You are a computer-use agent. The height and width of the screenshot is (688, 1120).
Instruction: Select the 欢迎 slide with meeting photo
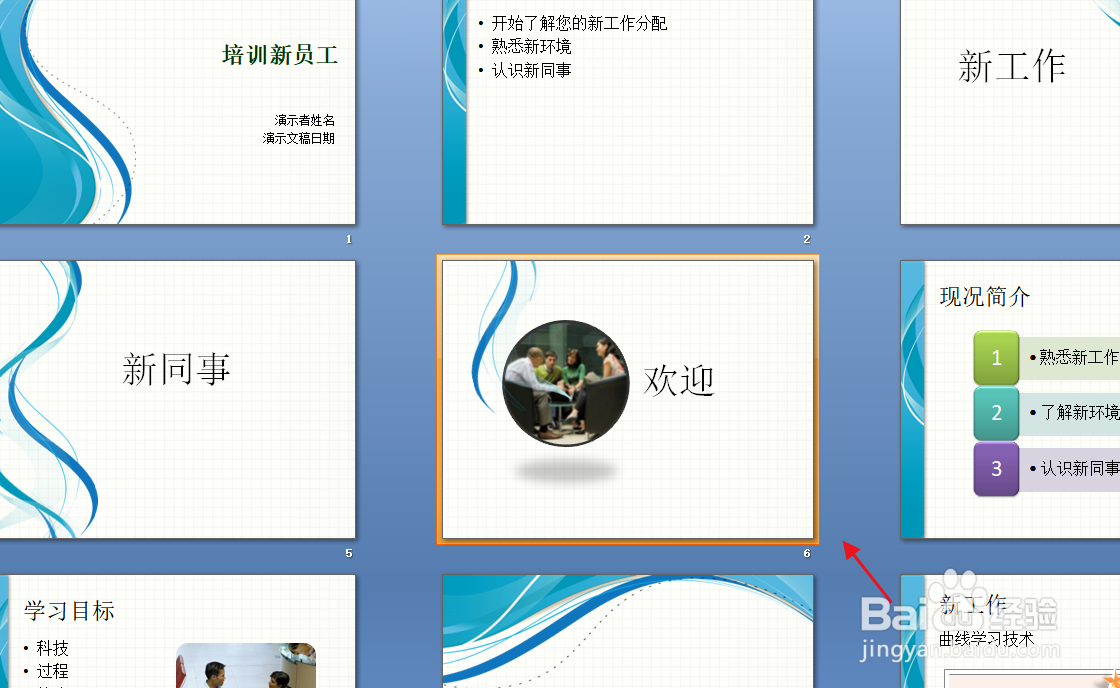coord(628,399)
